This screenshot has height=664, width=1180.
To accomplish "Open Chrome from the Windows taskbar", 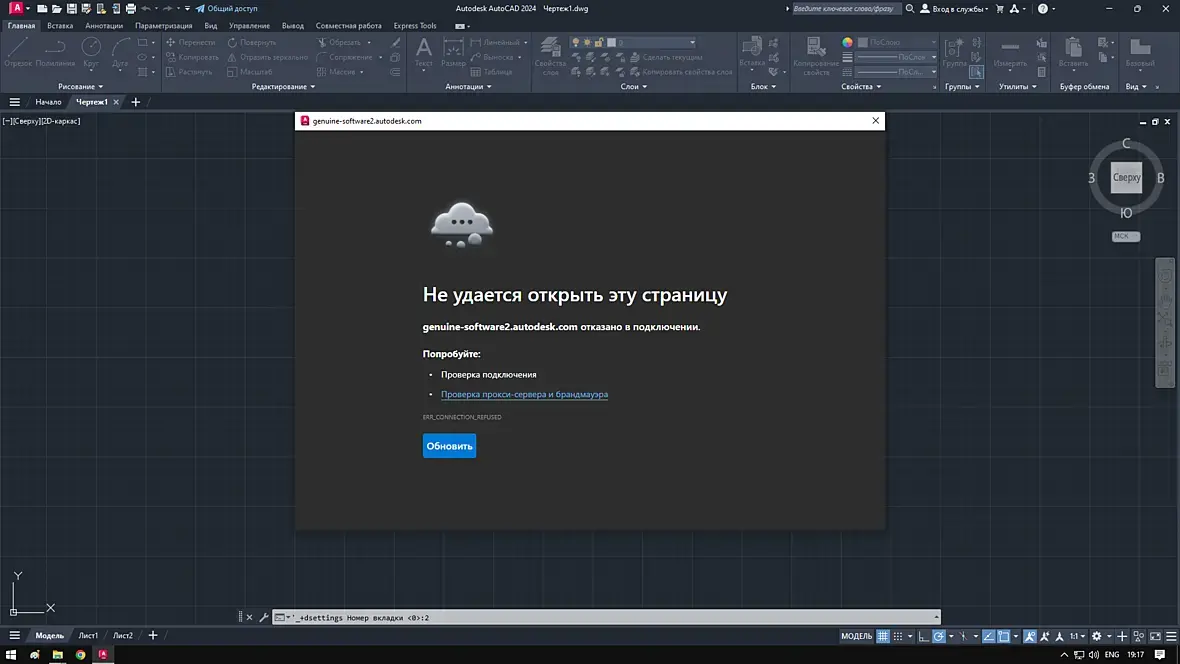I will tap(80, 655).
